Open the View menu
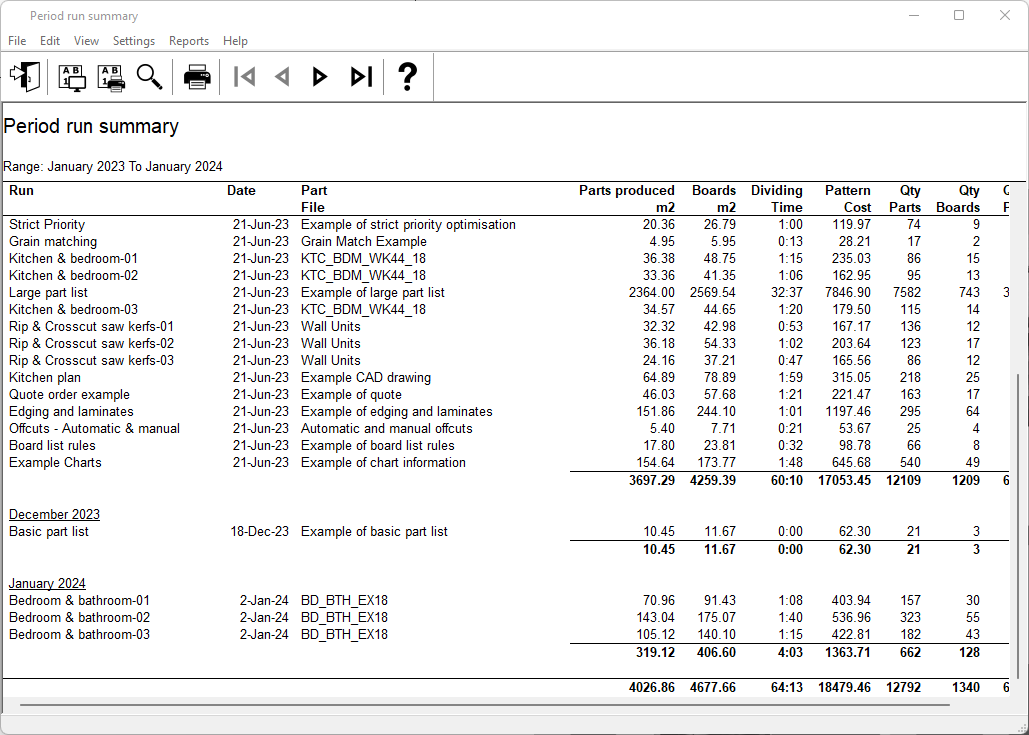Viewport: 1029px width, 735px height. pyautogui.click(x=86, y=41)
